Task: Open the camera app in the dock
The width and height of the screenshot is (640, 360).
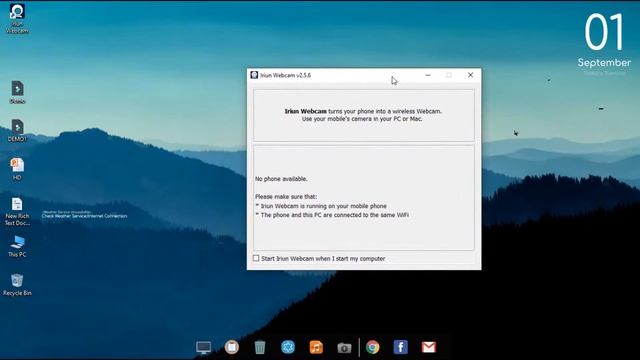Action: tap(344, 348)
